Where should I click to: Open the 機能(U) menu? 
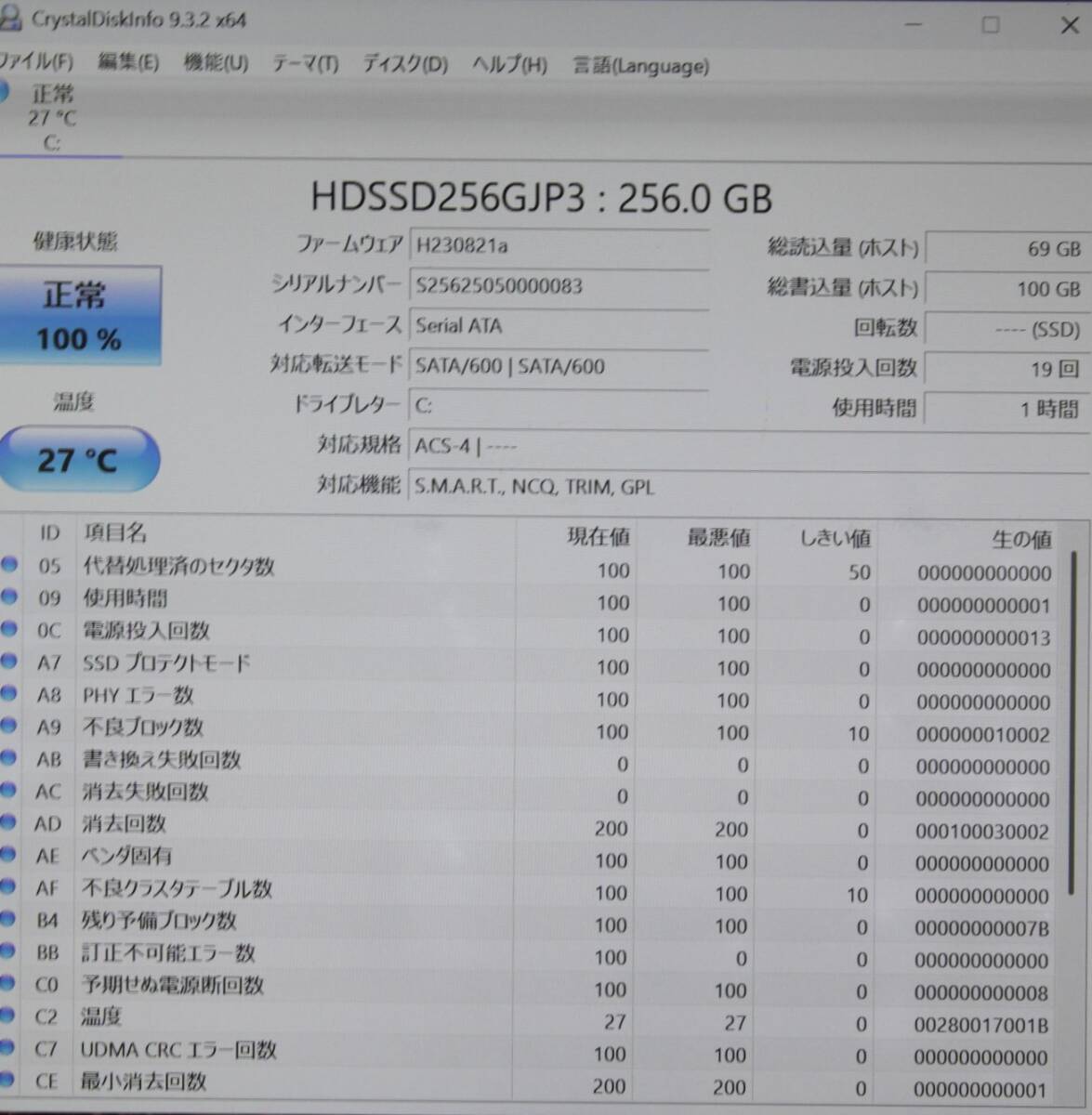pyautogui.click(x=214, y=65)
